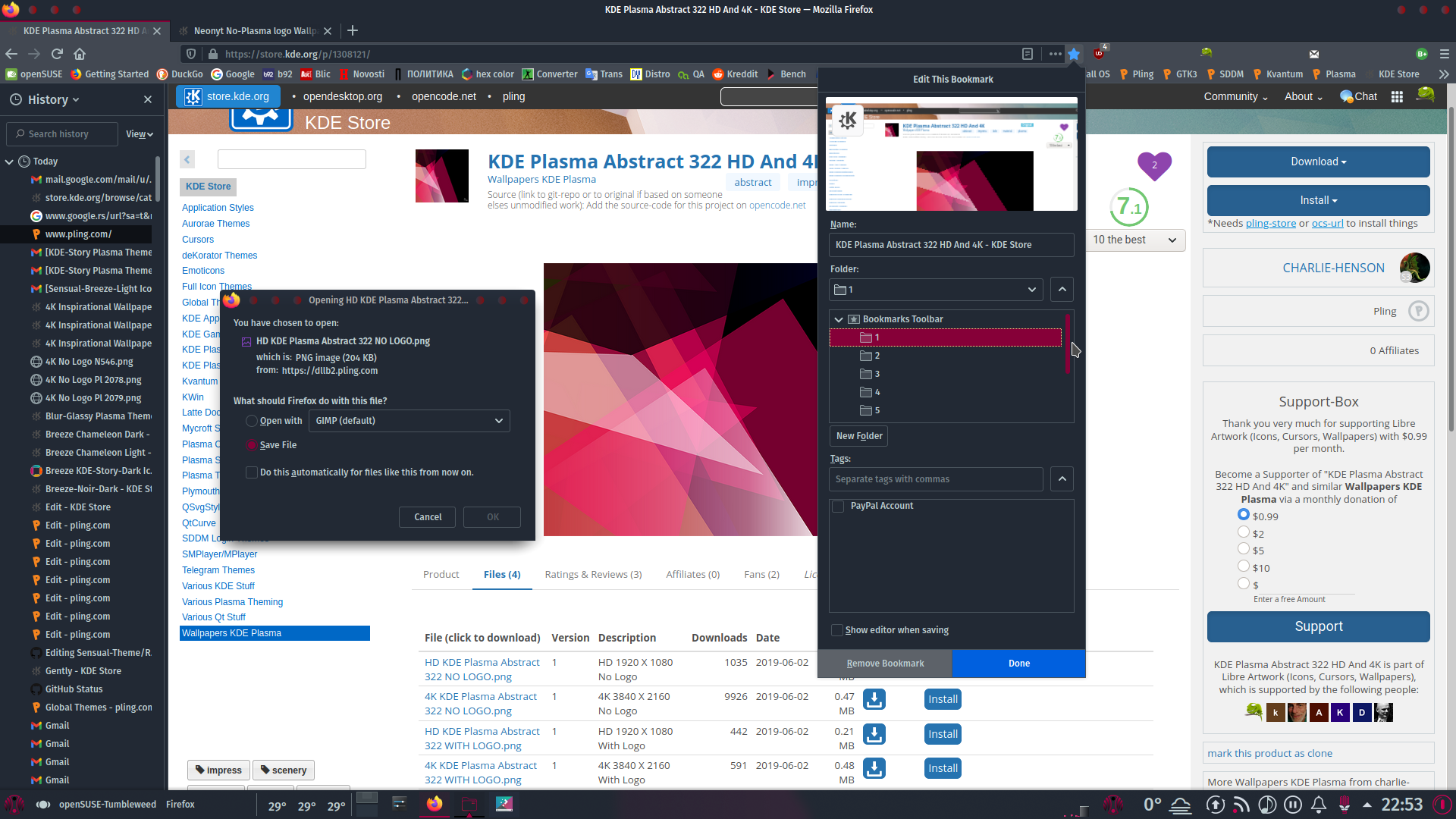Show more bookmarks overflow chevron
This screenshot has width=1456, height=819.
pyautogui.click(x=1443, y=74)
